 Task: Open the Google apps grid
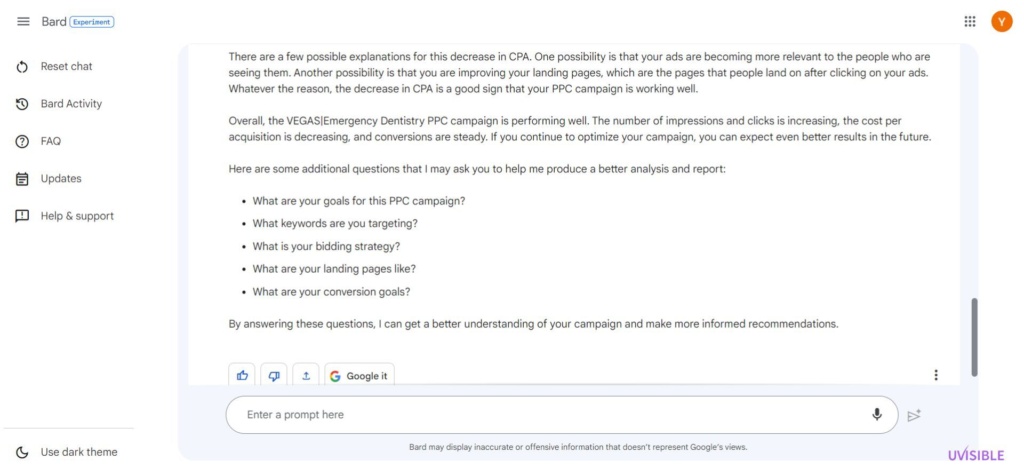[x=970, y=22]
